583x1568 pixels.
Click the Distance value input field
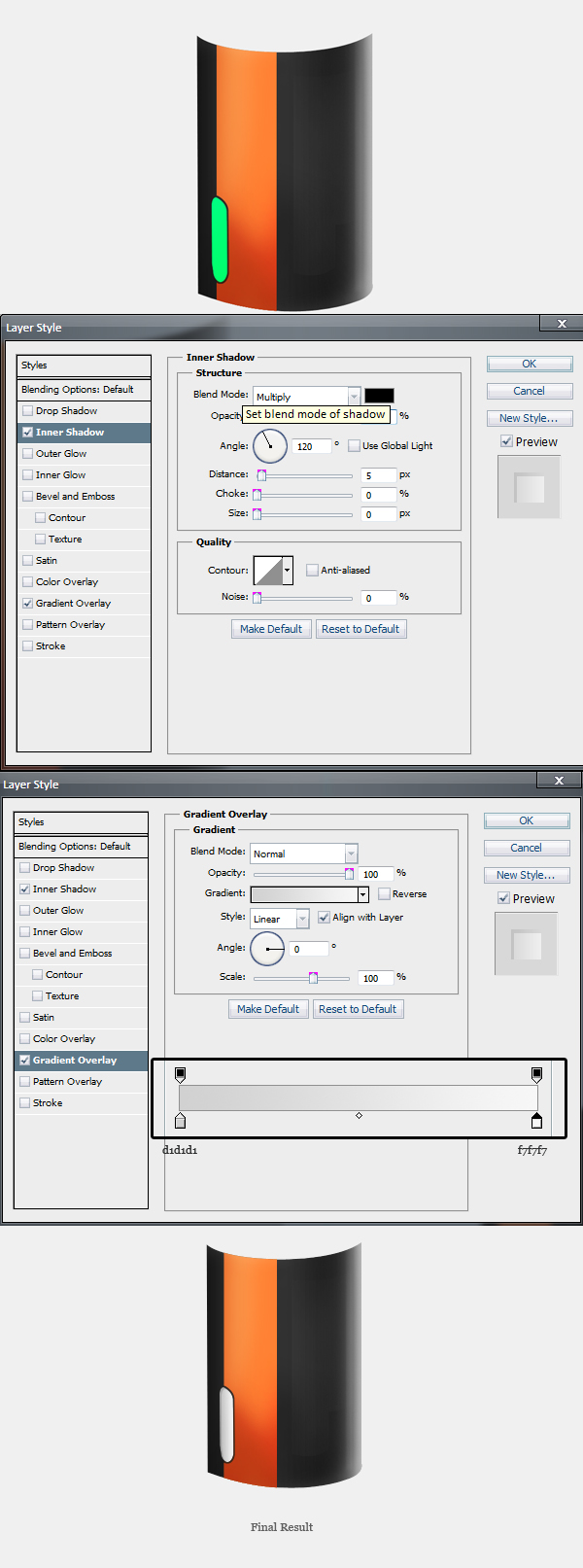(x=378, y=475)
